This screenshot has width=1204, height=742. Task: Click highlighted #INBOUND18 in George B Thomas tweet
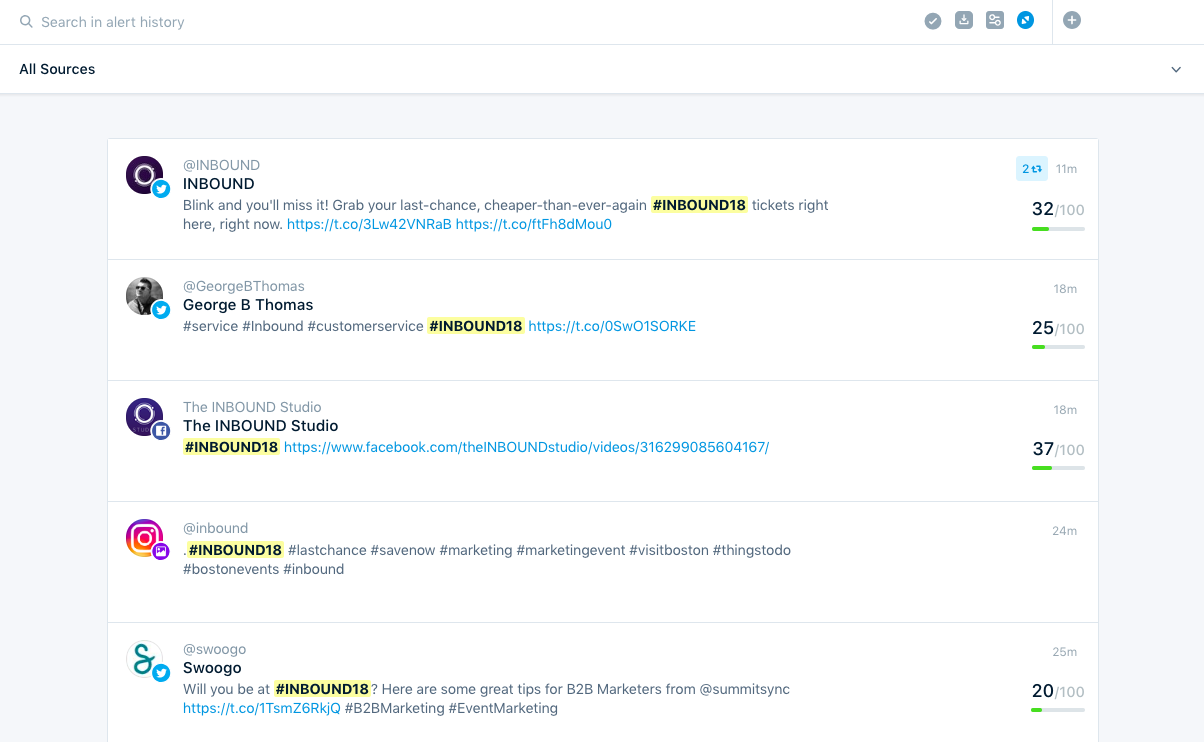point(475,326)
